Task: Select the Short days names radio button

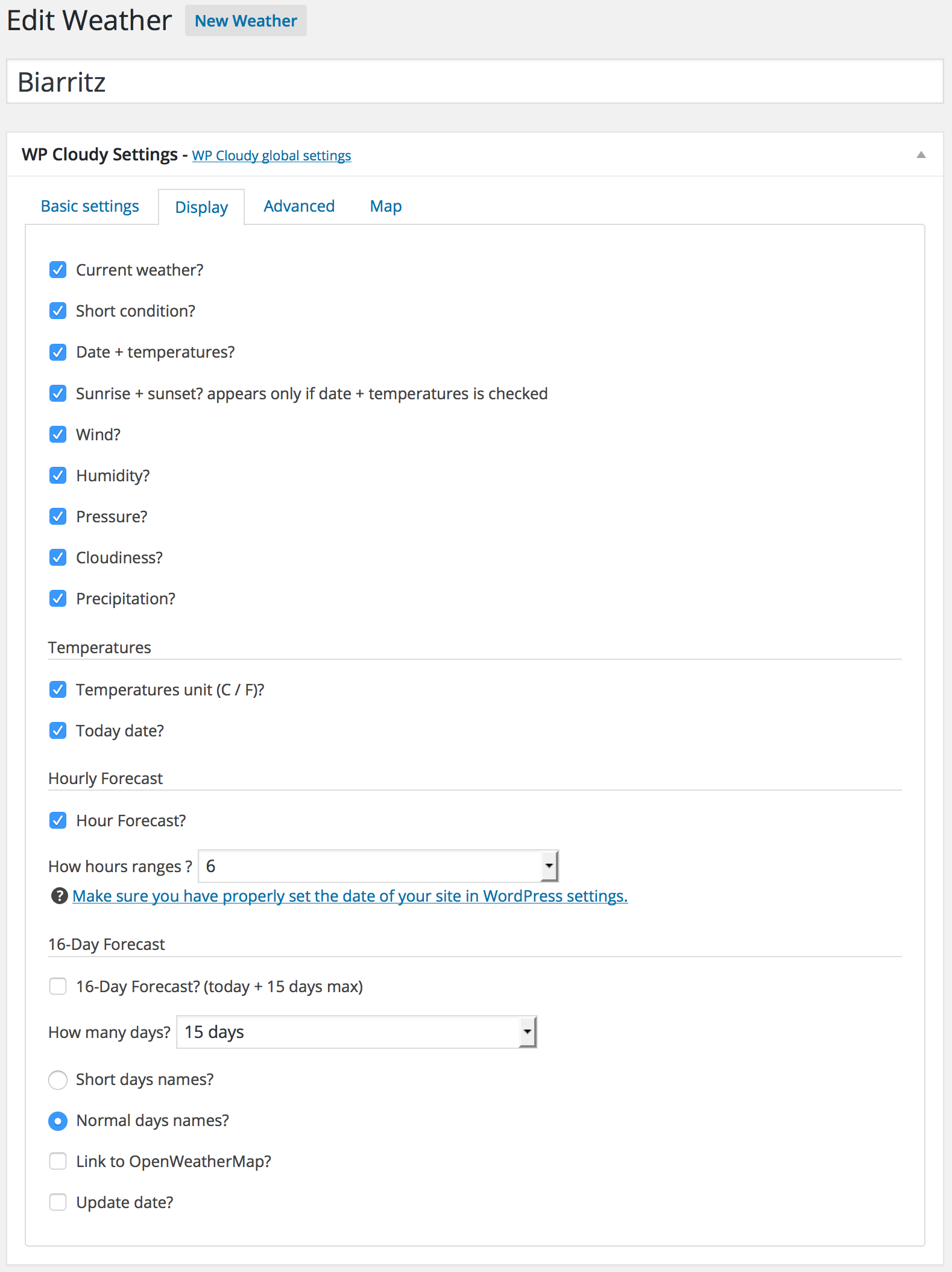Action: point(58,1080)
